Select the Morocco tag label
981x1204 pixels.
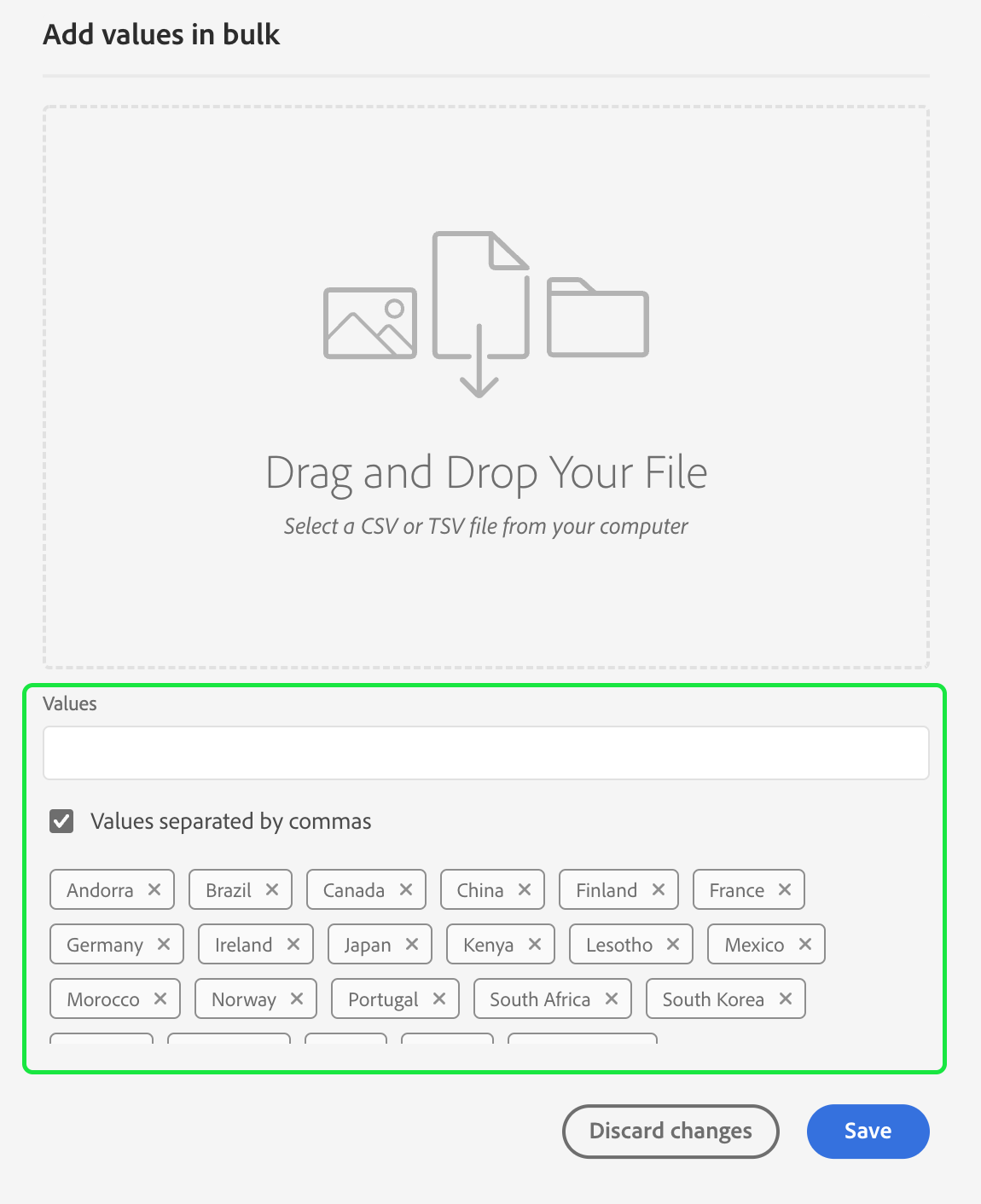103,999
